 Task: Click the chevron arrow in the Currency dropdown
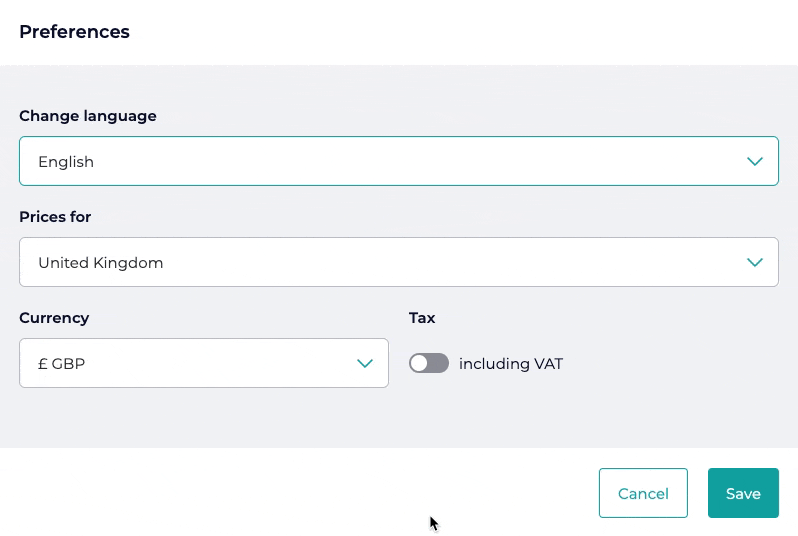pos(365,364)
